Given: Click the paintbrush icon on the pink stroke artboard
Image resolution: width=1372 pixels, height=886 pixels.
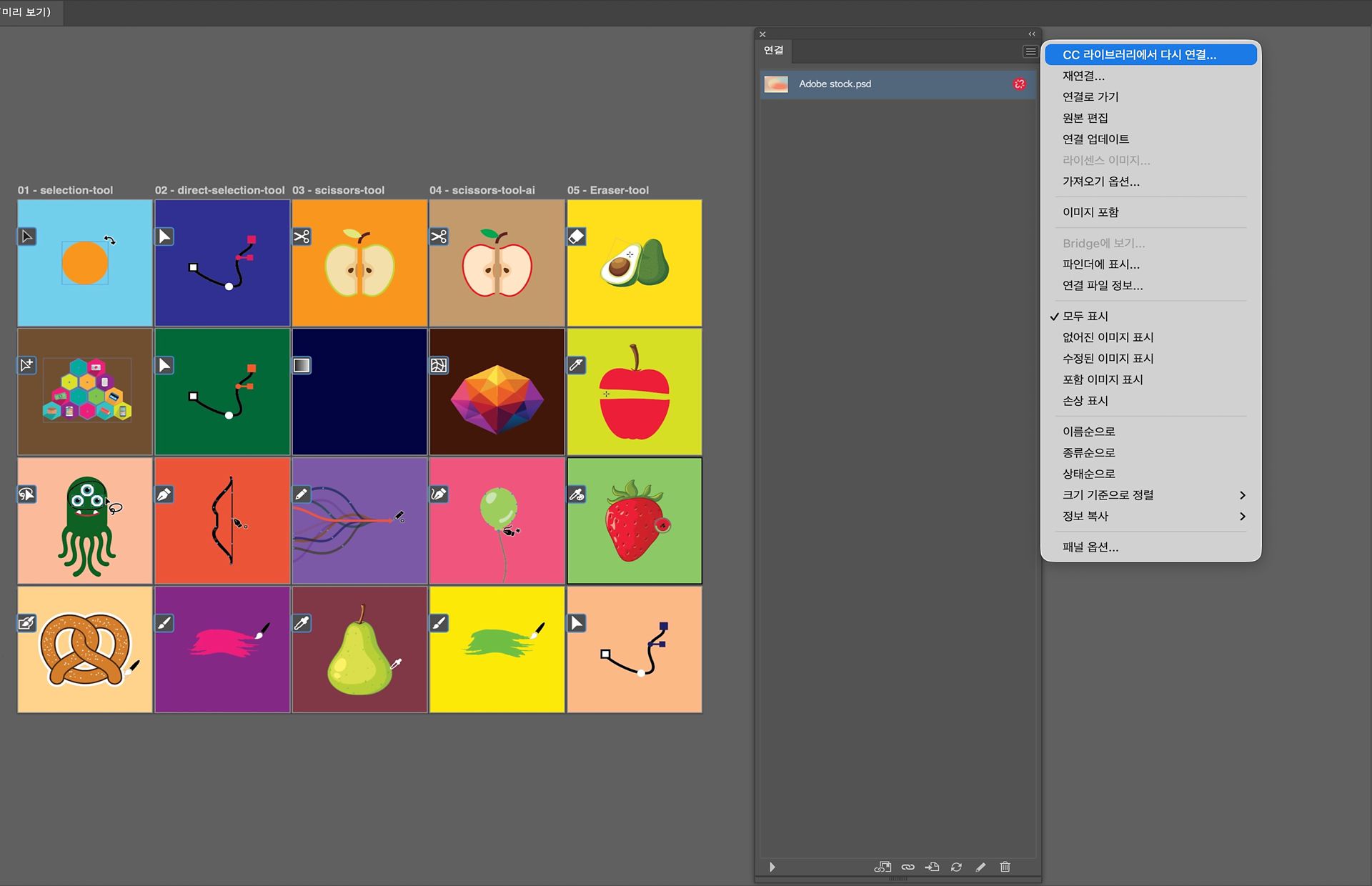Looking at the screenshot, I should pos(164,623).
